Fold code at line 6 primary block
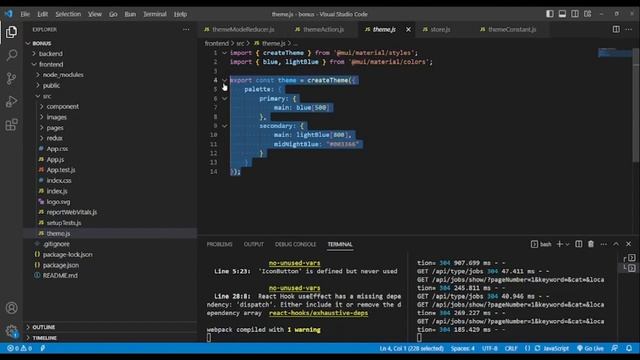The width and height of the screenshot is (640, 360). tap(224, 98)
